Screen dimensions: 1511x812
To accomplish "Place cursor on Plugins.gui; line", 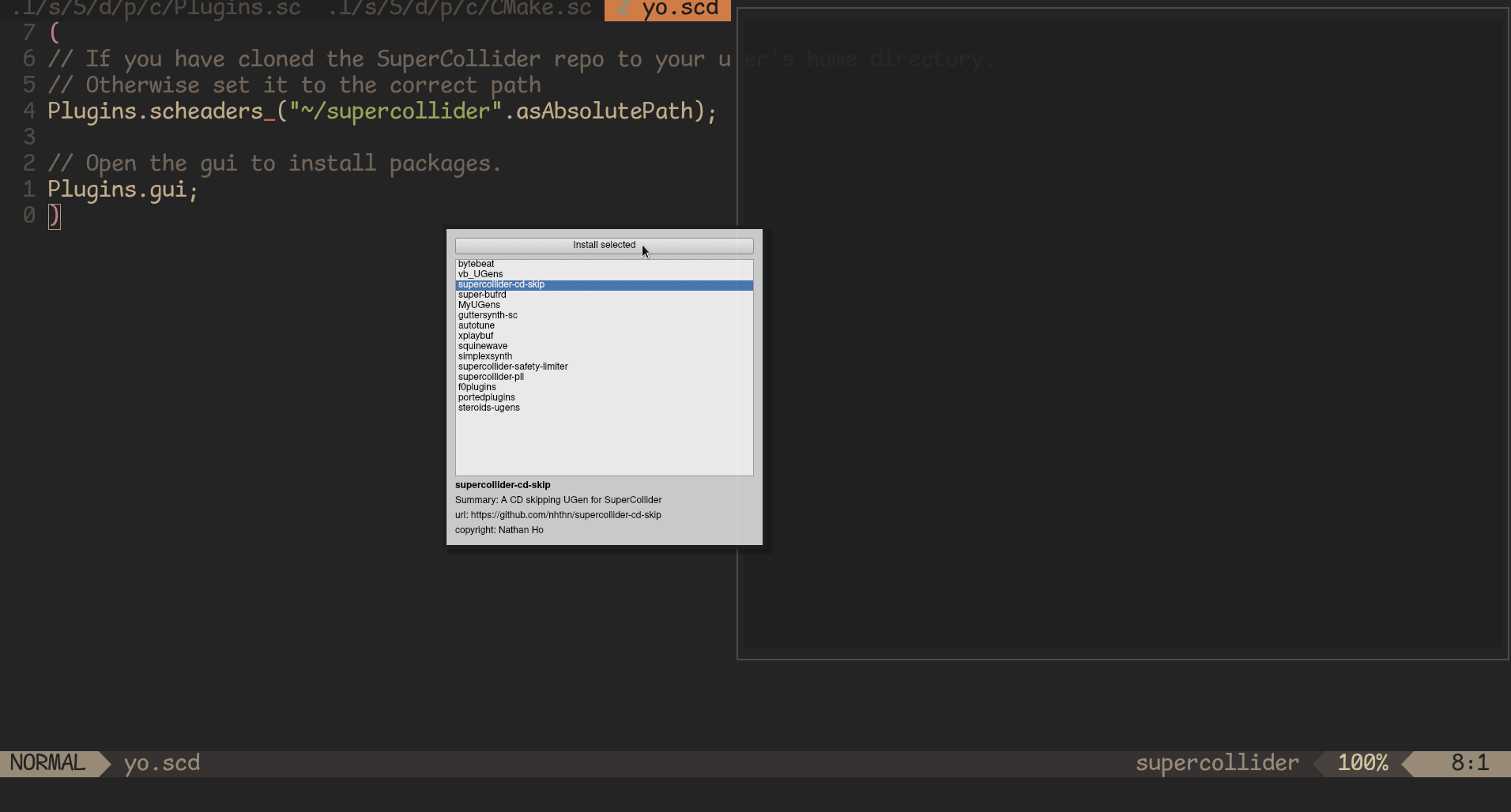I will click(x=122, y=190).
